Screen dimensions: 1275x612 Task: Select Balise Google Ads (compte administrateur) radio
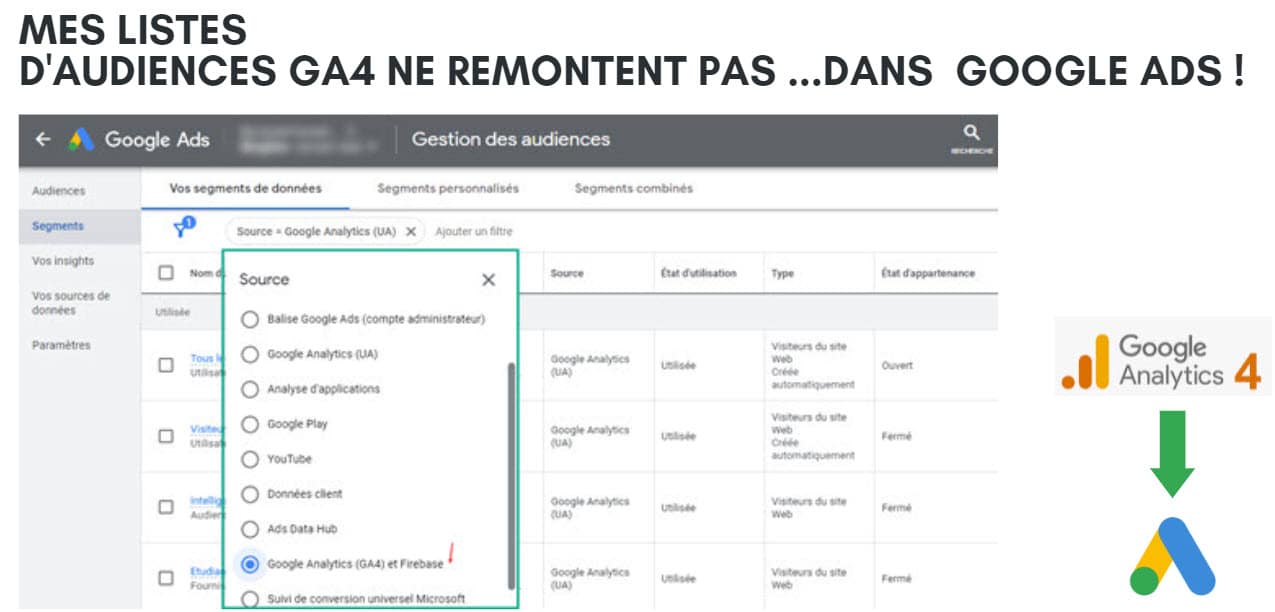[x=250, y=319]
